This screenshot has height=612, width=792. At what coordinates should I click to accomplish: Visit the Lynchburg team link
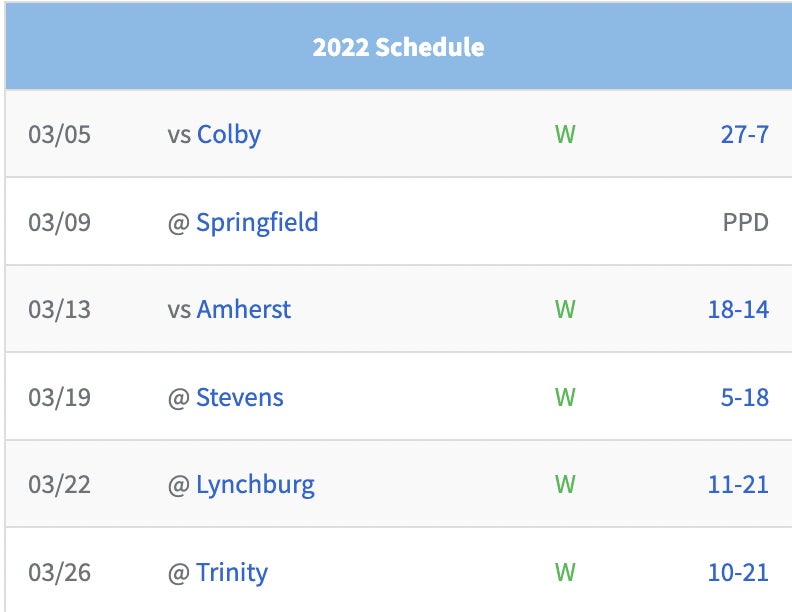(255, 485)
